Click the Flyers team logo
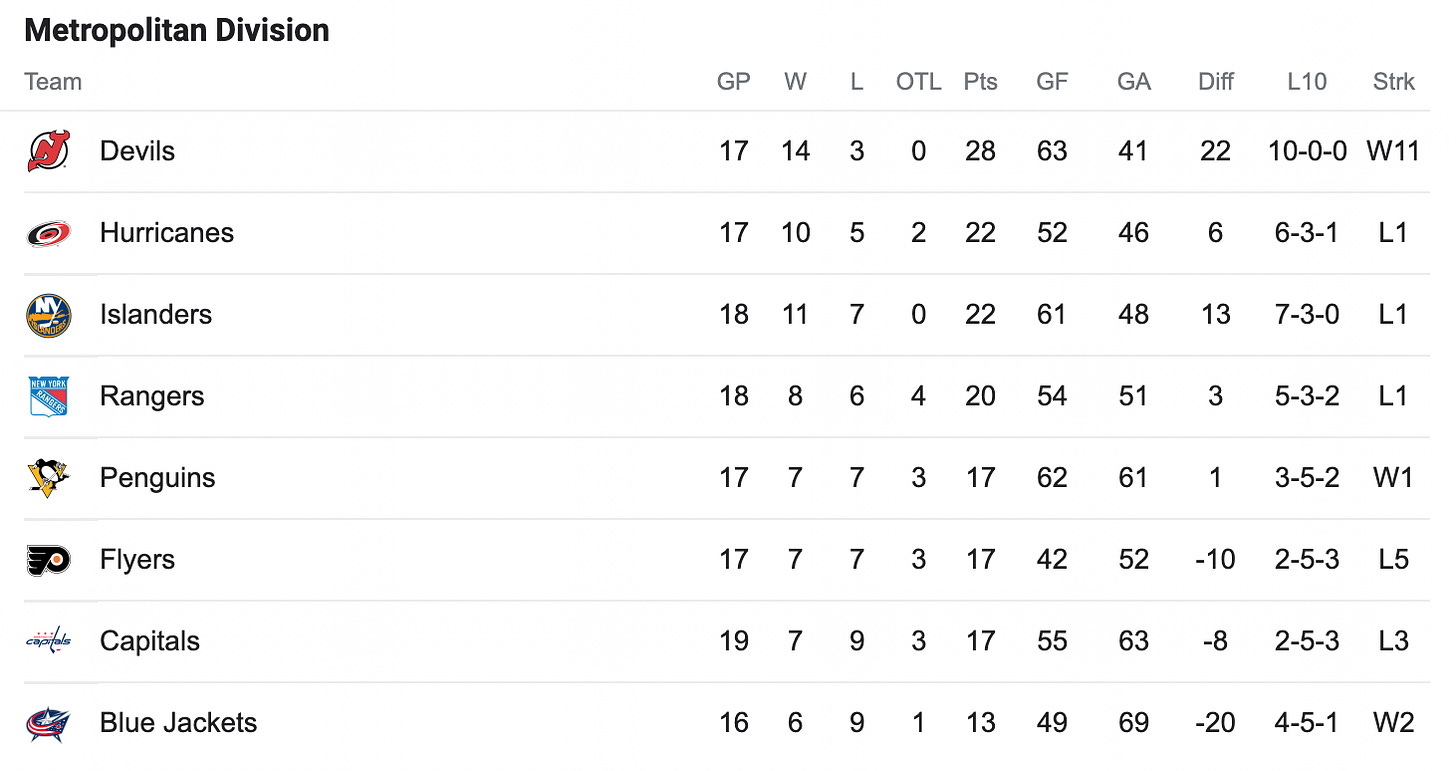 pos(48,560)
